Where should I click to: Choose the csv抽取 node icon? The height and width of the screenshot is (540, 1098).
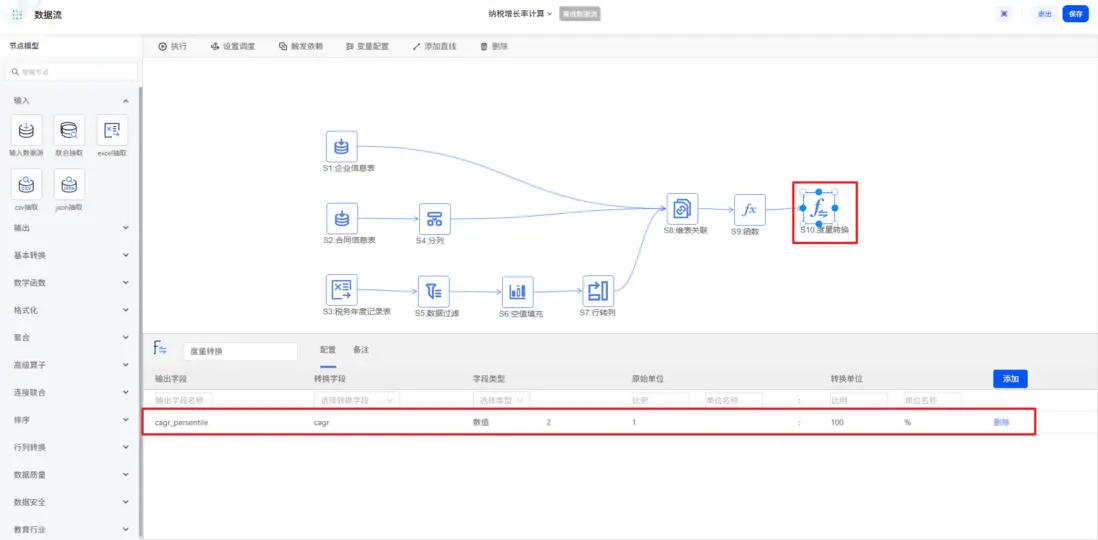point(27,184)
